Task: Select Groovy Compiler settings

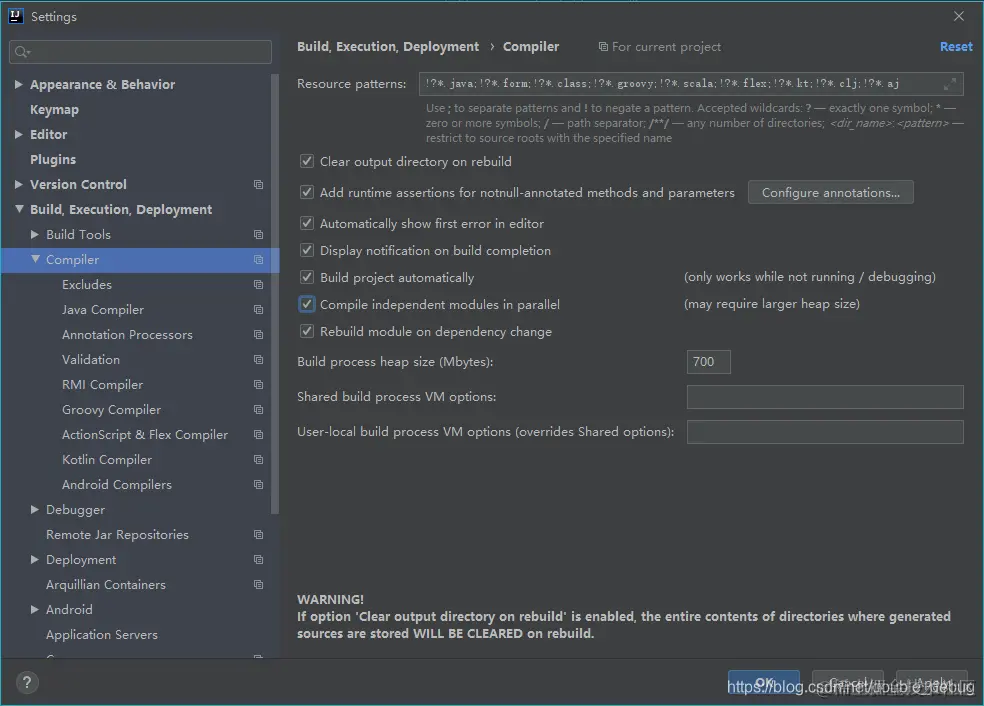Action: pyautogui.click(x=111, y=410)
